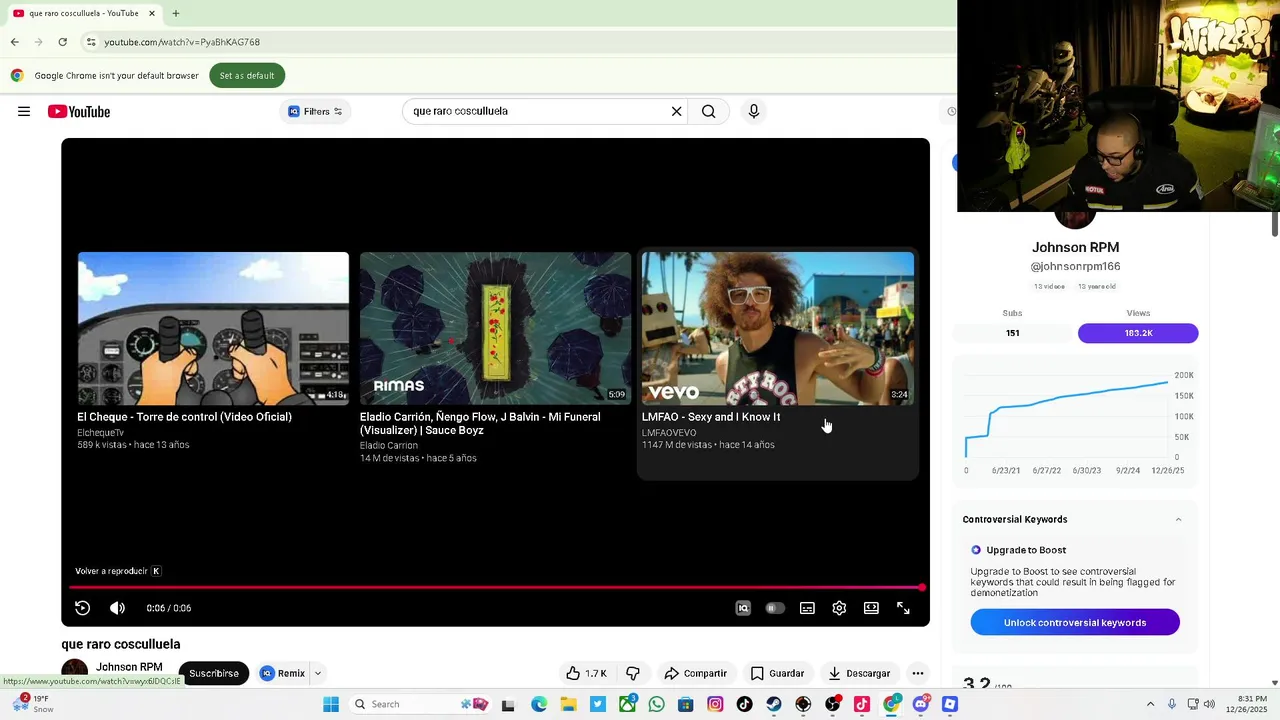Toggle the autoplay switch in the player
Screen dimensions: 1280x720
(775, 608)
